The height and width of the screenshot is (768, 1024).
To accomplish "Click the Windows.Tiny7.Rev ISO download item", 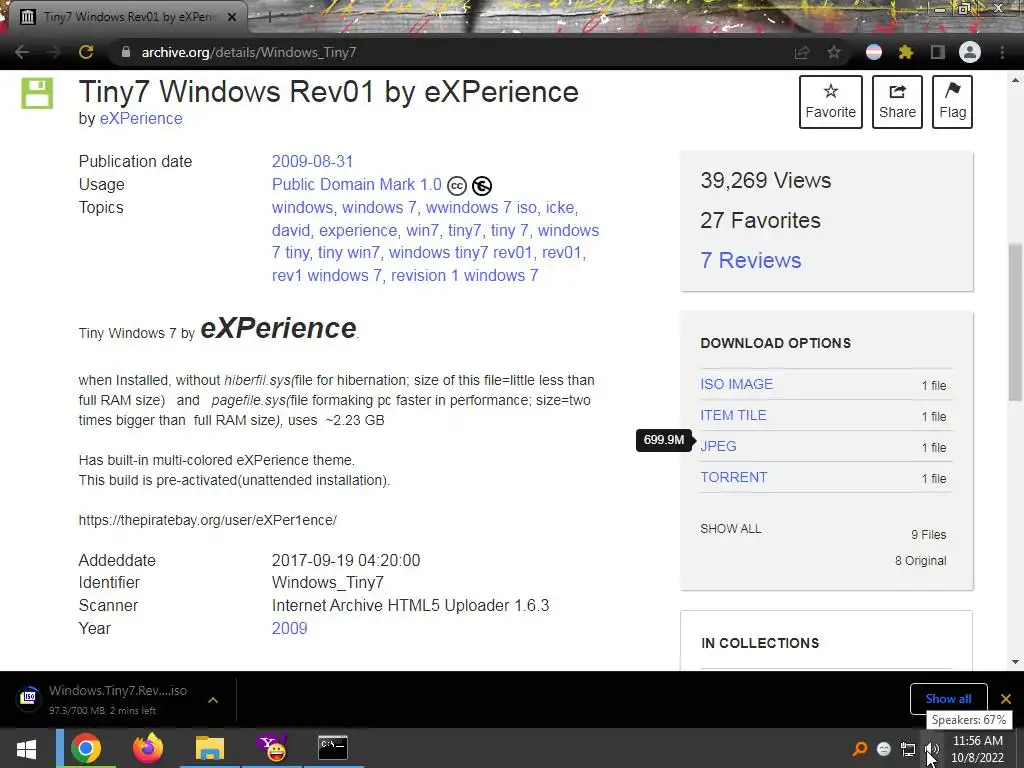I will (x=118, y=699).
